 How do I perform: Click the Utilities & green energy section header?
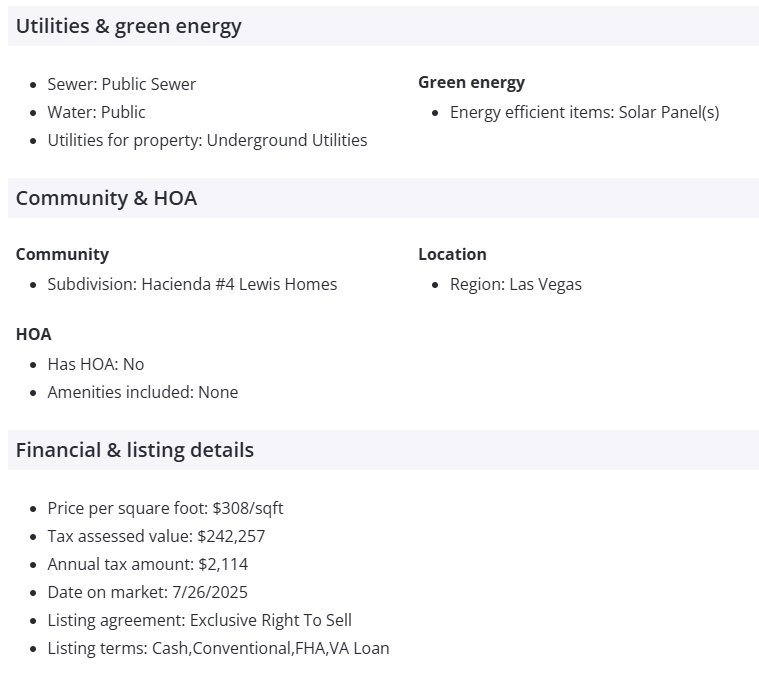(129, 26)
